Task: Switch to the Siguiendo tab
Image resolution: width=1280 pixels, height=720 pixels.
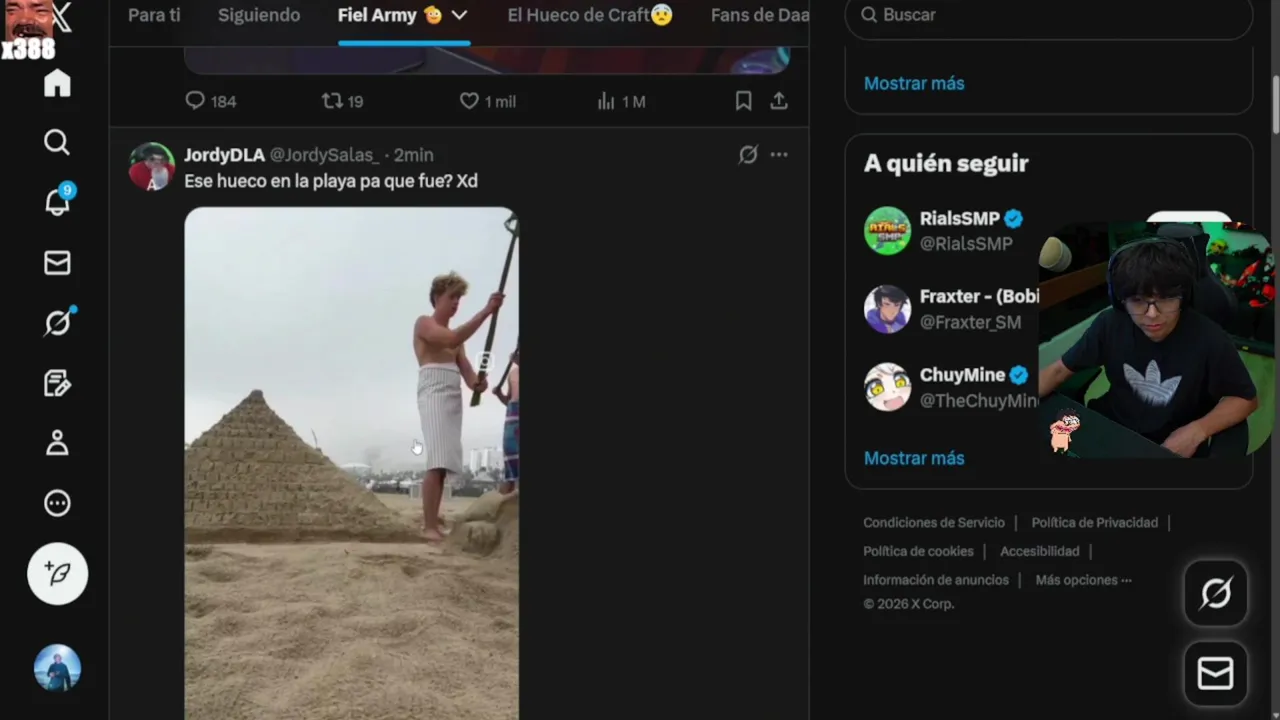Action: click(259, 15)
